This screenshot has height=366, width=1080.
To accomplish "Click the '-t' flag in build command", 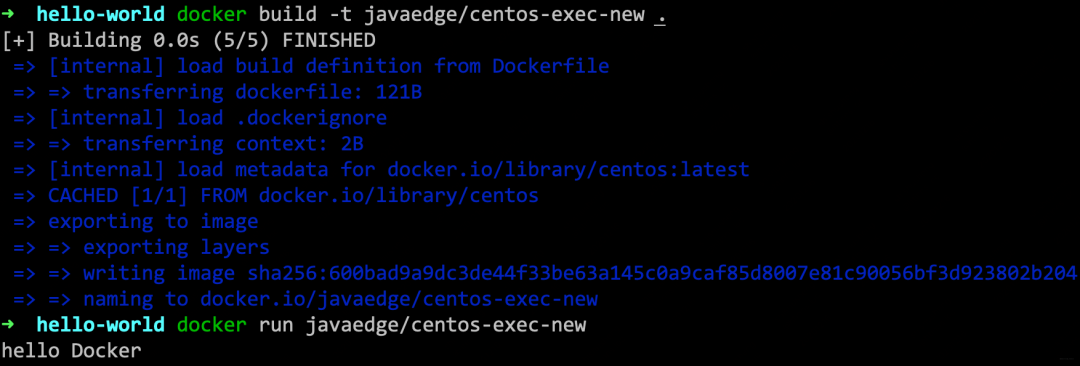I will coord(341,14).
